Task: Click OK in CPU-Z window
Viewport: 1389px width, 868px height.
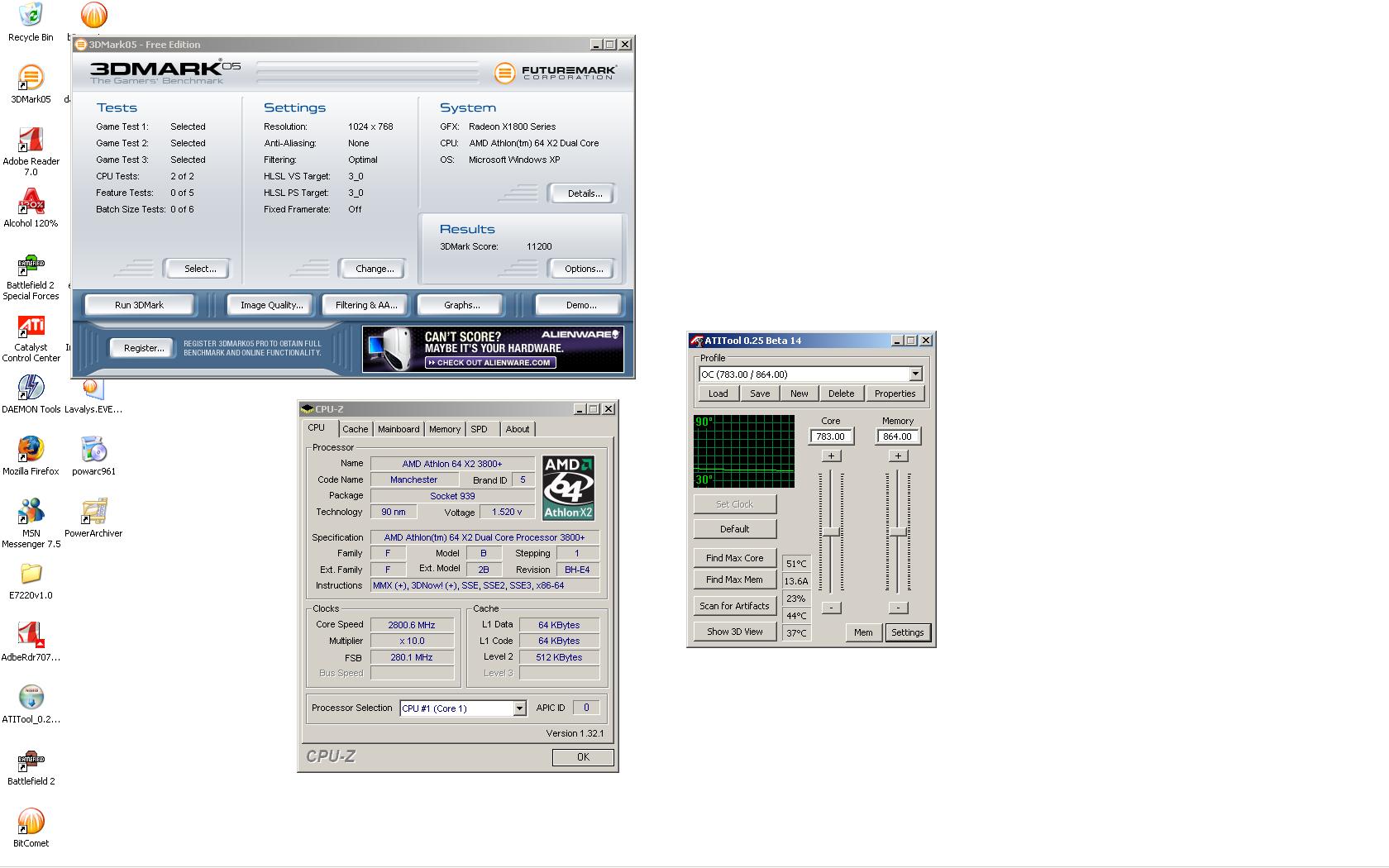Action: 583,757
